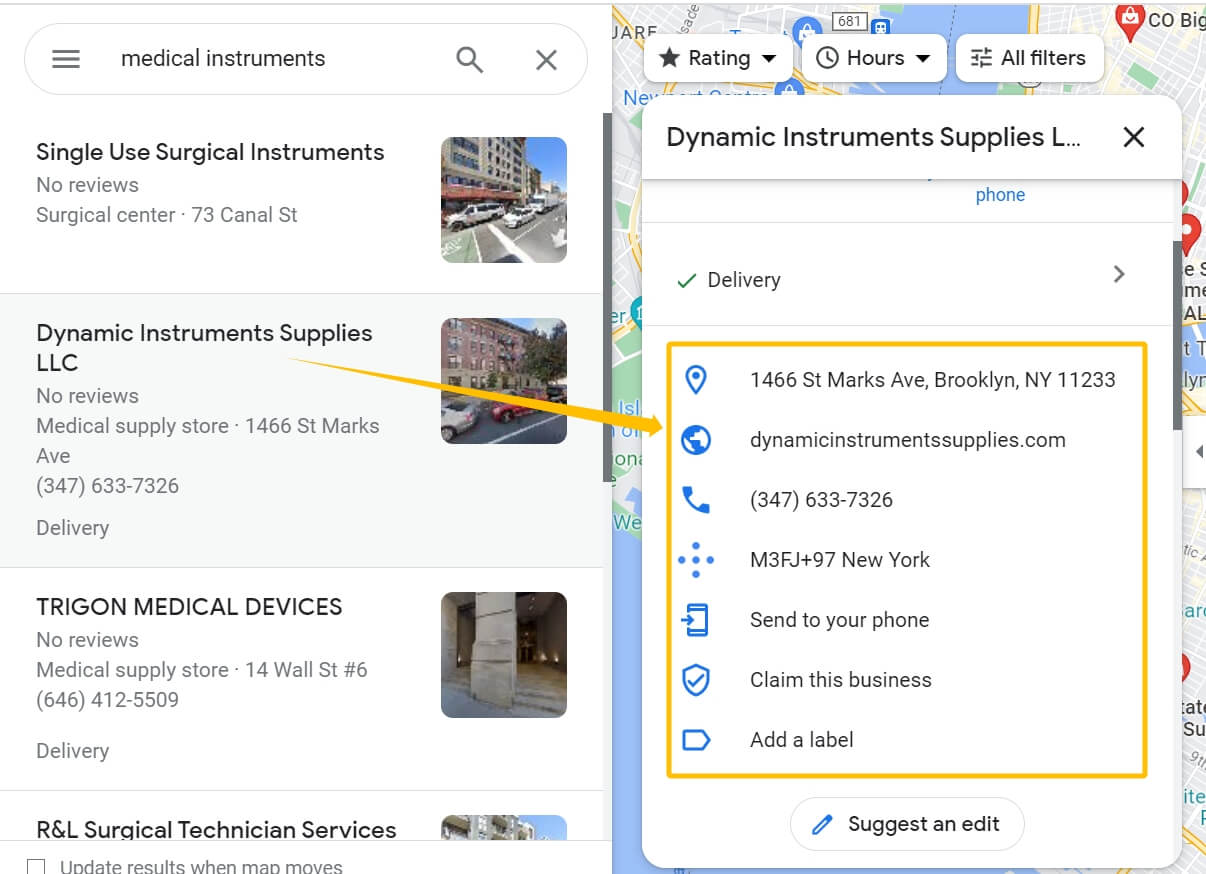Click the Claim this business shield icon
Screen dimensions: 1206x874
pyautogui.click(x=695, y=680)
